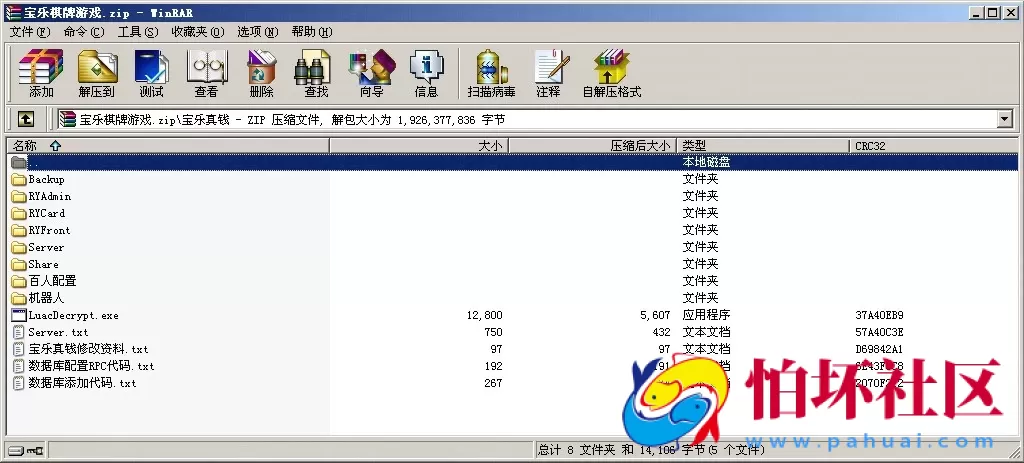Open the 命令(C) menu

click(84, 31)
